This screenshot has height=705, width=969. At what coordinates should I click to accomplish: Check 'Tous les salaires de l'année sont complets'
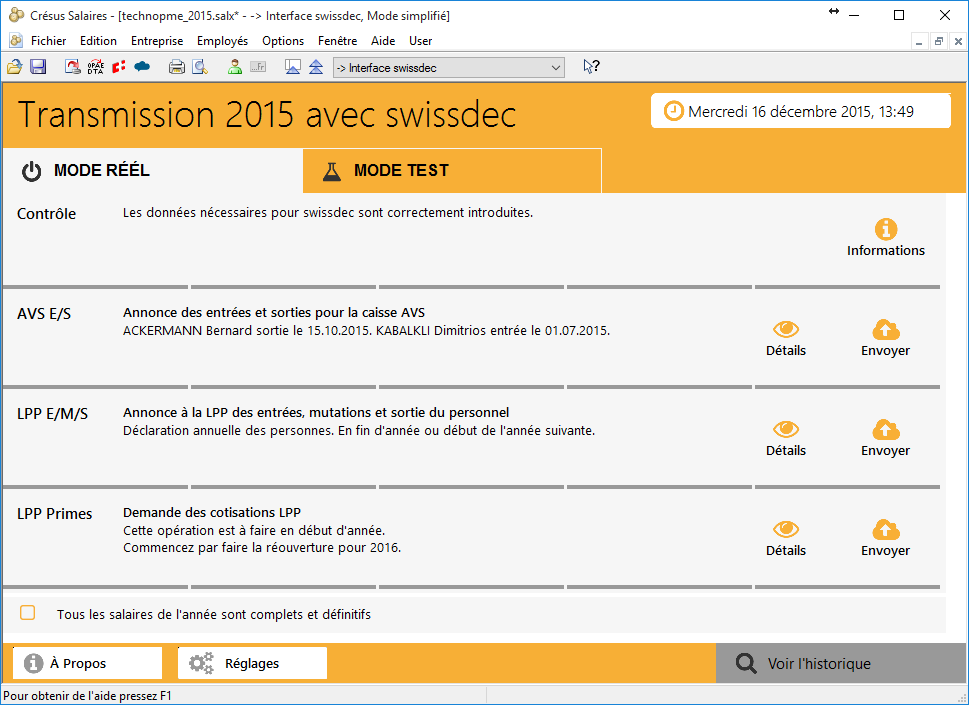pos(27,613)
